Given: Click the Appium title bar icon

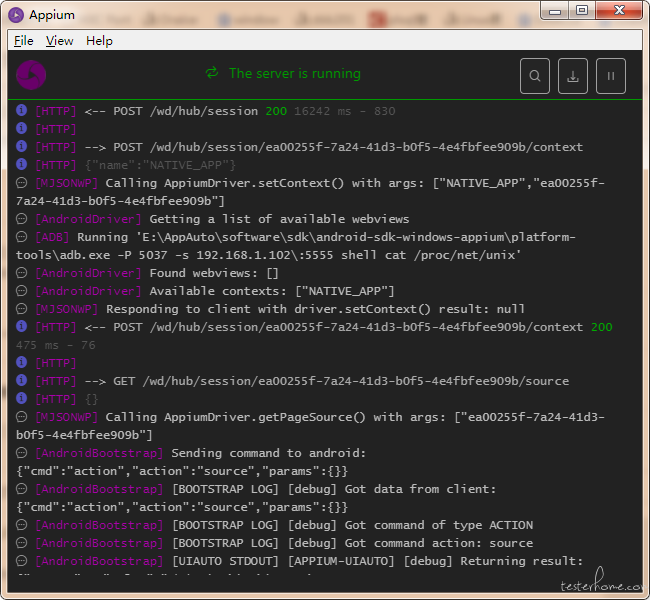Looking at the screenshot, I should 16,15.
